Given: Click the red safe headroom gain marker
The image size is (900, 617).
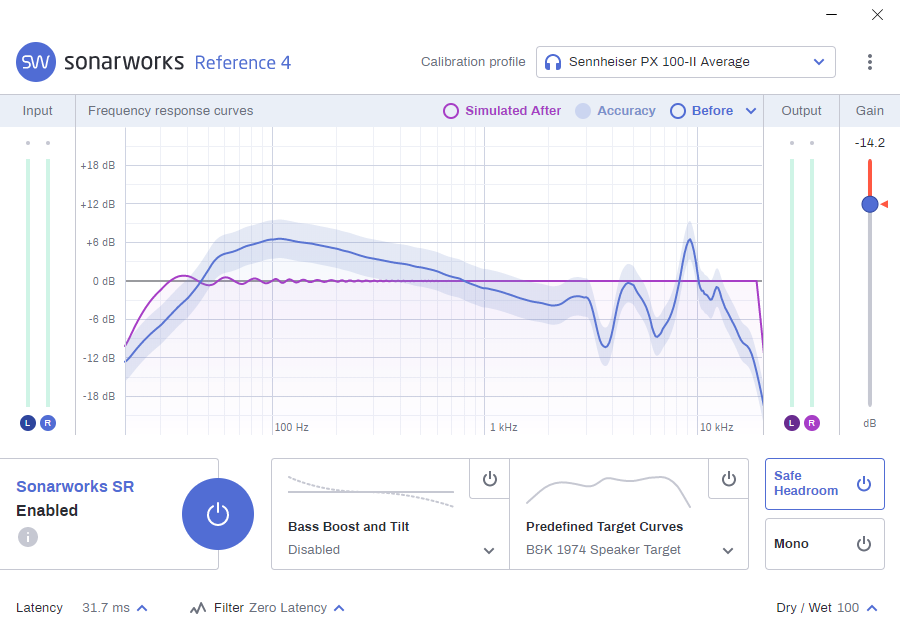Looking at the screenshot, I should click(x=885, y=204).
